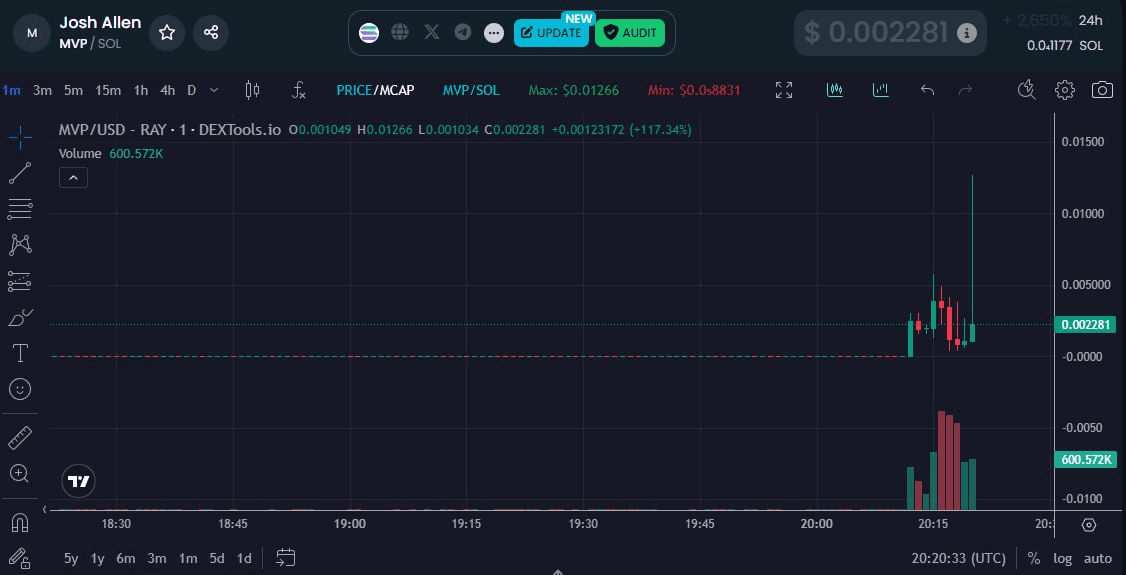Toggle auto scale mode

pos(1097,558)
